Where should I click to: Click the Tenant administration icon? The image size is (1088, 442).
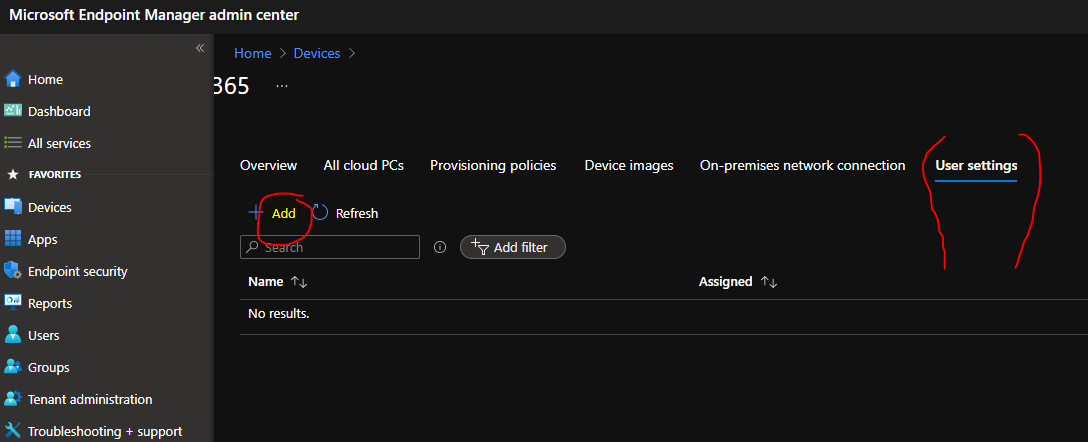[x=13, y=399]
